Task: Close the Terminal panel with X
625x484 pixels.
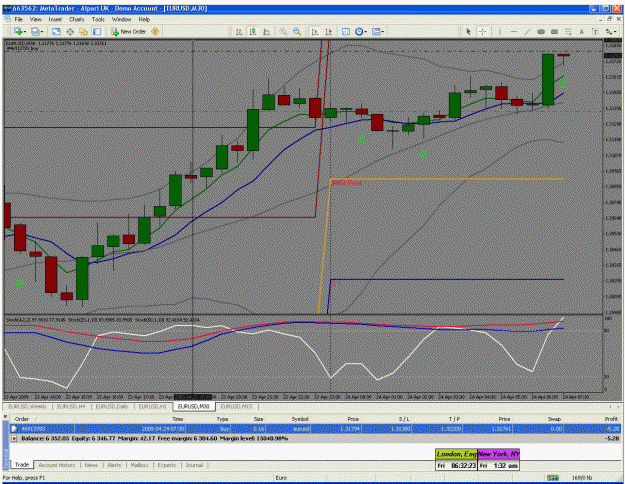Action: pyautogui.click(x=6, y=417)
